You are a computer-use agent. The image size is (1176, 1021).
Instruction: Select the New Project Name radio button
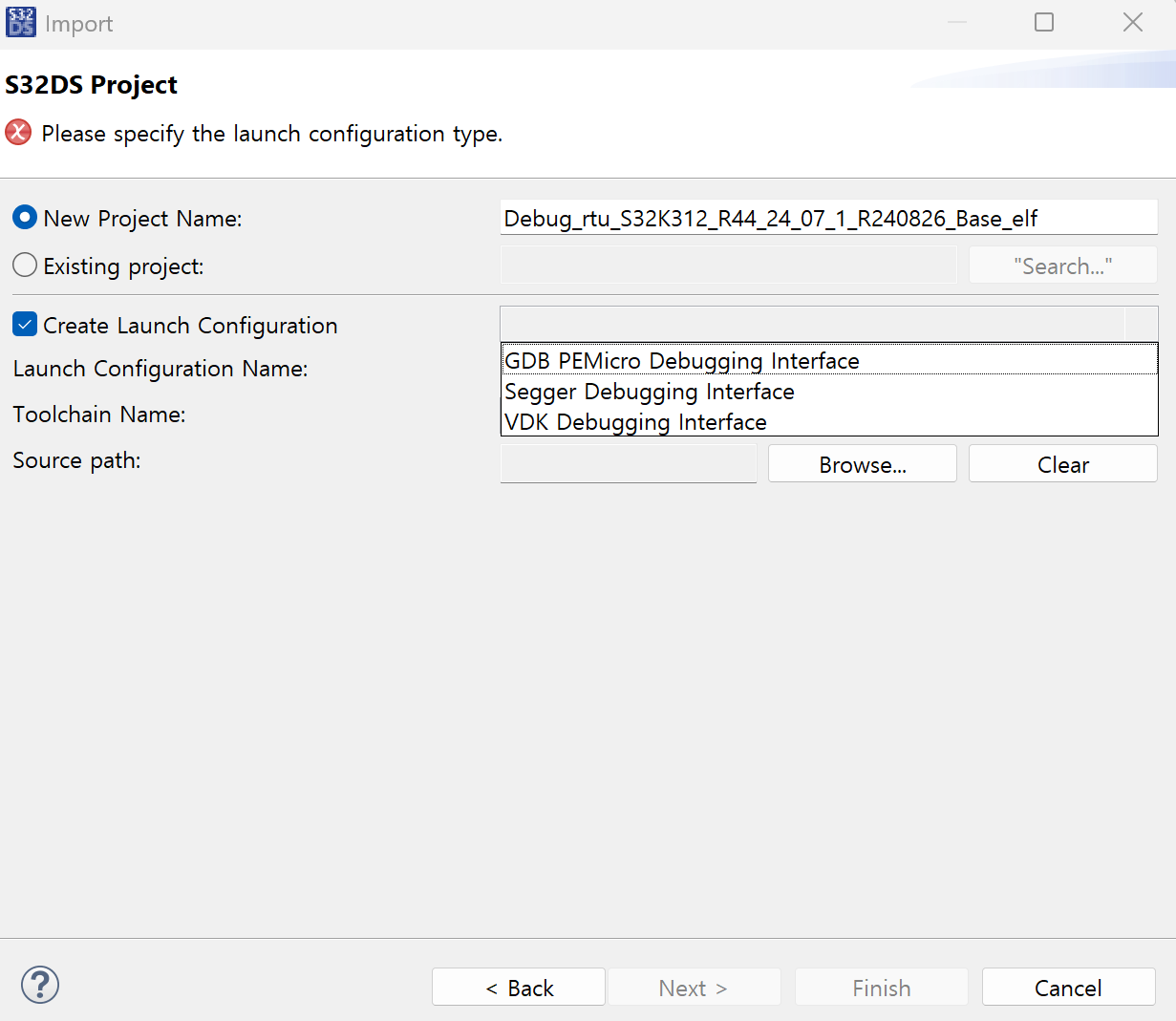(x=25, y=217)
